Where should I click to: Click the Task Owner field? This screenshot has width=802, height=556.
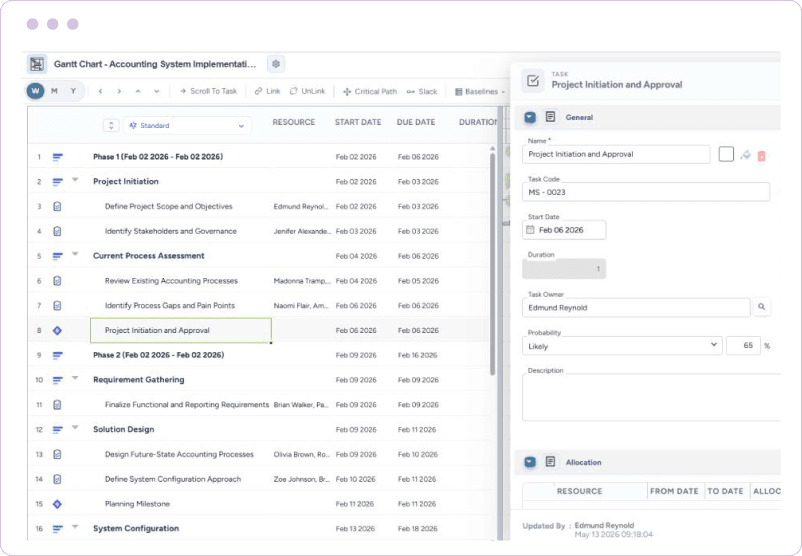click(x=636, y=308)
